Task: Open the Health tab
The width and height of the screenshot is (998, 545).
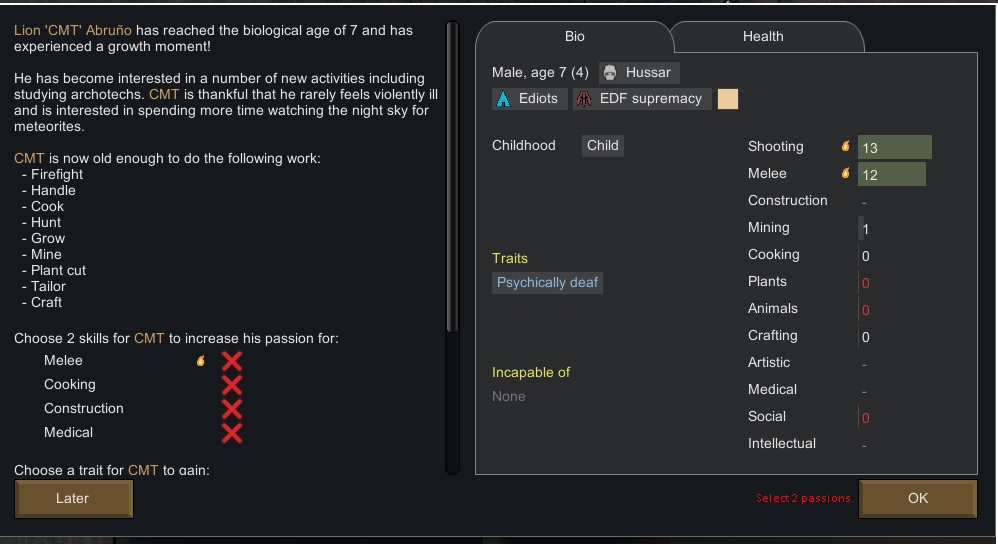Action: click(x=763, y=36)
